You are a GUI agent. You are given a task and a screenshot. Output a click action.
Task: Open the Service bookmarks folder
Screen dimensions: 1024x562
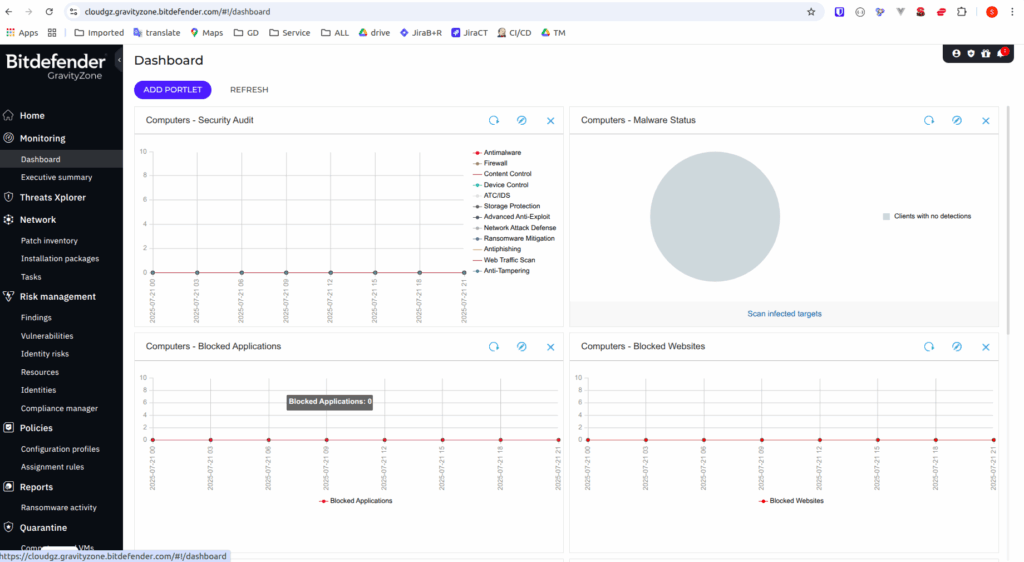click(289, 33)
